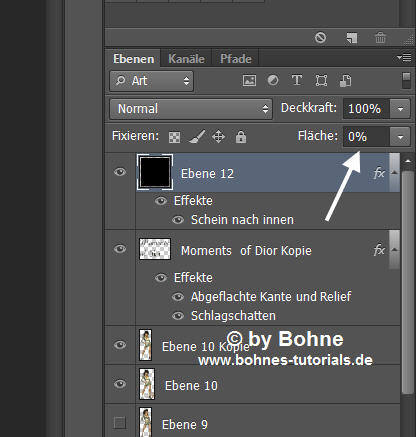This screenshot has height=437, width=416.
Task: Click fx icon on Ebene 12
Action: click(379, 173)
